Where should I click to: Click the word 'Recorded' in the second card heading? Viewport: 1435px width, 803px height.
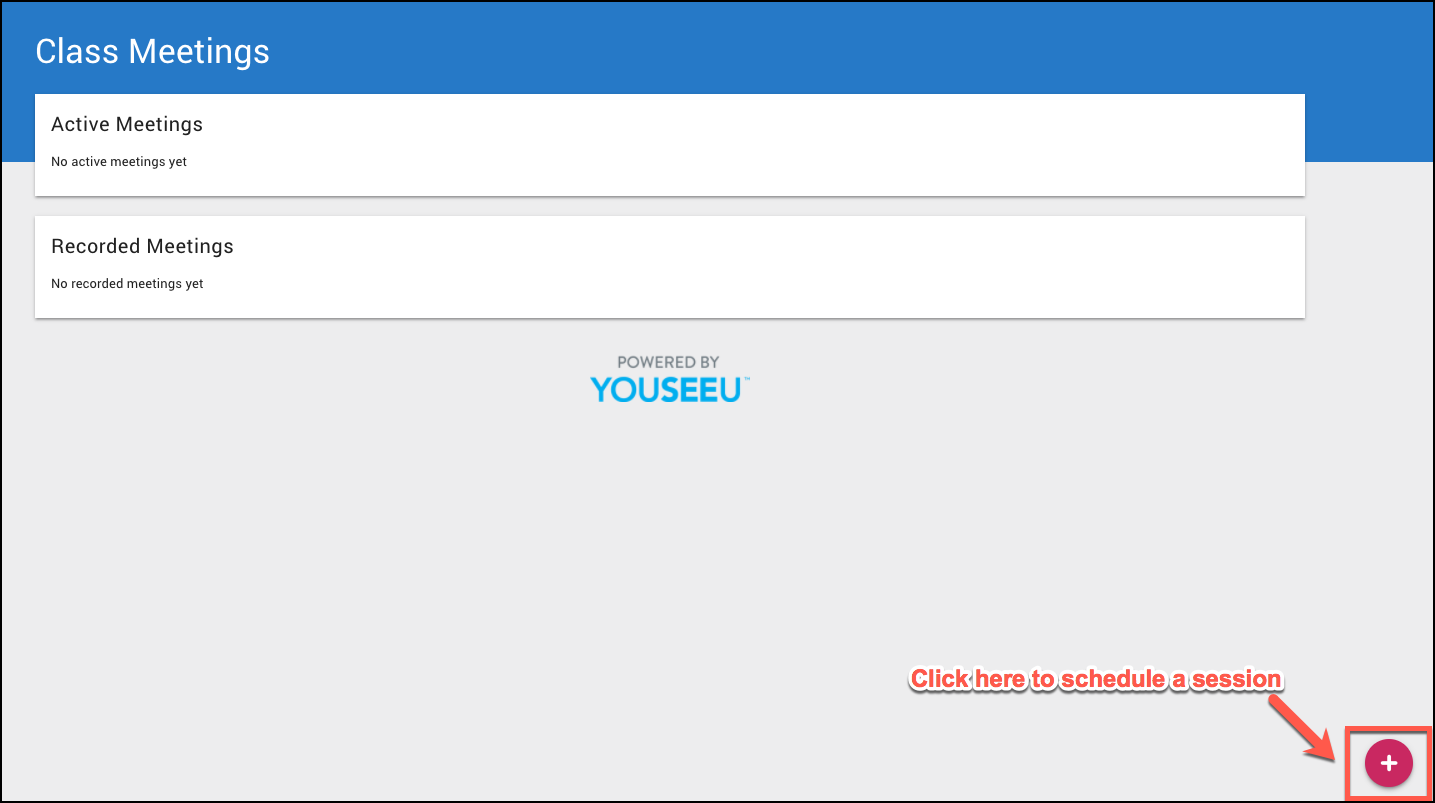[x=98, y=246]
